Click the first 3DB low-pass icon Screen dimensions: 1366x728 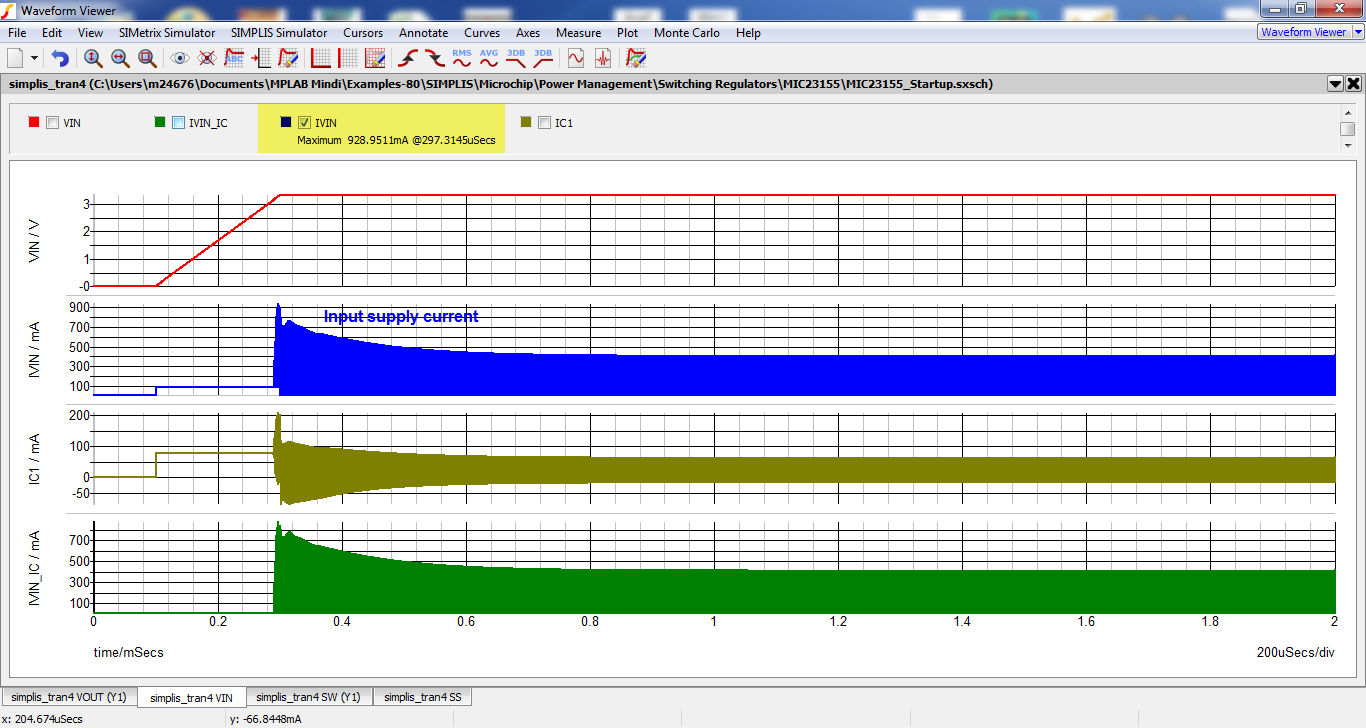[x=516, y=58]
